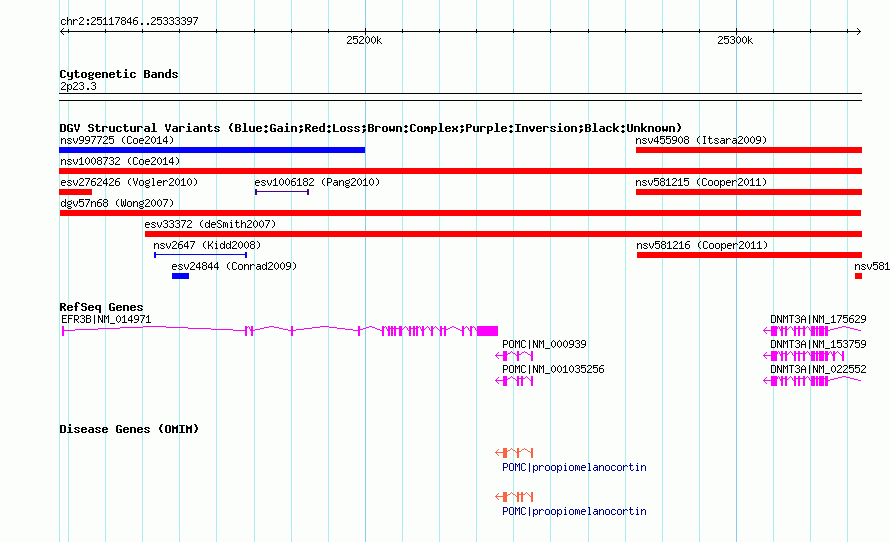Open the first POMC|proopiomelanocortin OMIM link
The height and width of the screenshot is (542, 890).
tap(574, 468)
